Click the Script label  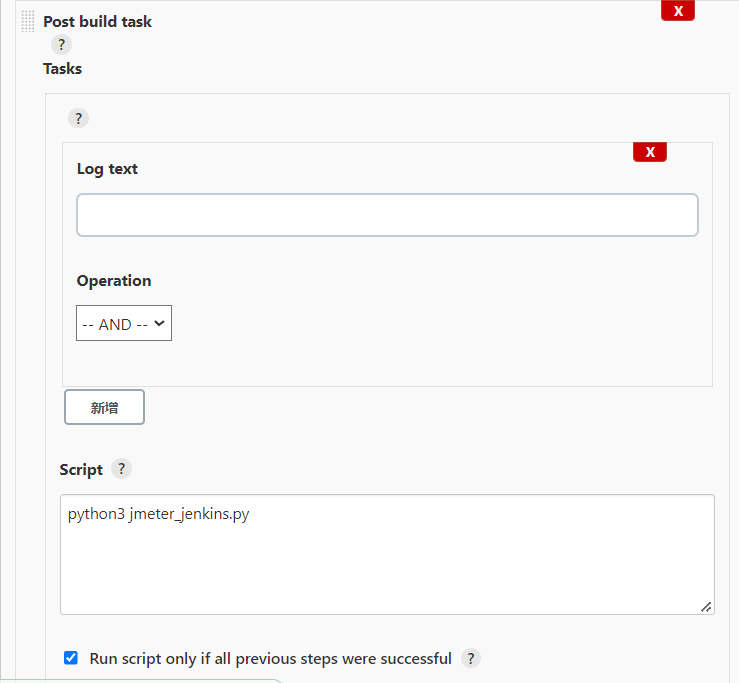point(81,470)
